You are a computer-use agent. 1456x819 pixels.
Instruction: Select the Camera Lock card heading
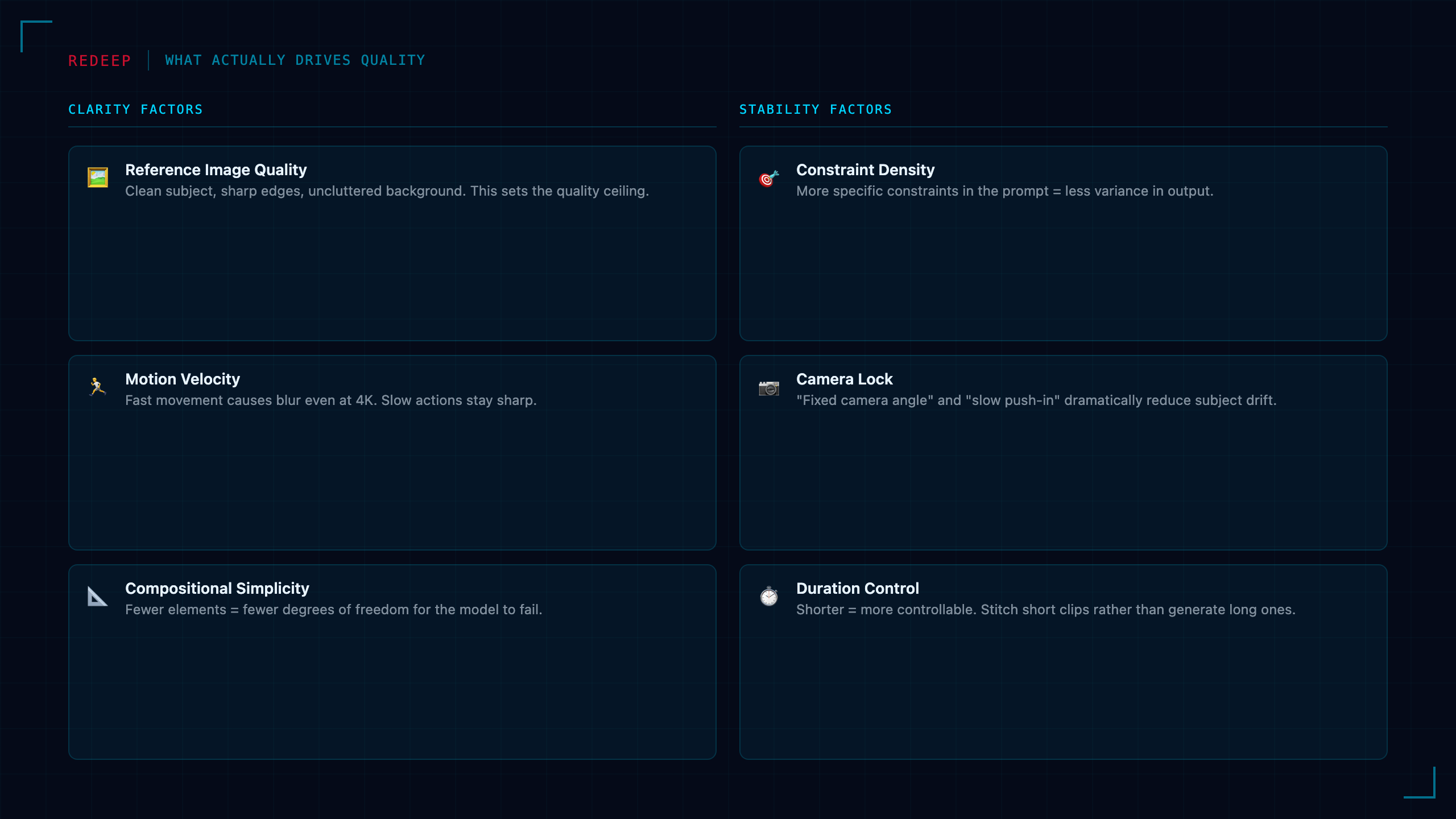point(845,379)
